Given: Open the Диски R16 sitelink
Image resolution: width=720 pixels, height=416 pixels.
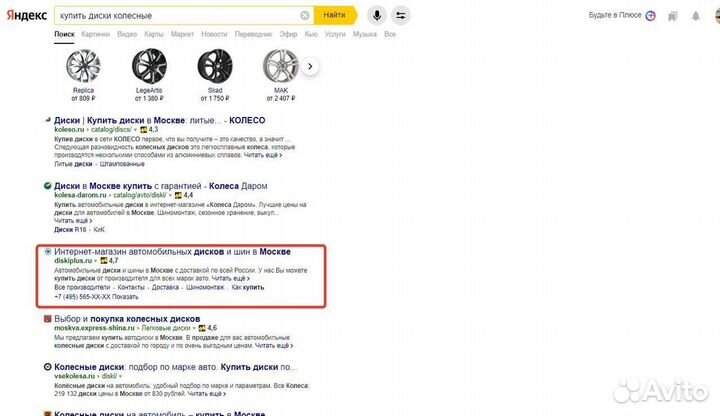Looking at the screenshot, I should 70,230.
